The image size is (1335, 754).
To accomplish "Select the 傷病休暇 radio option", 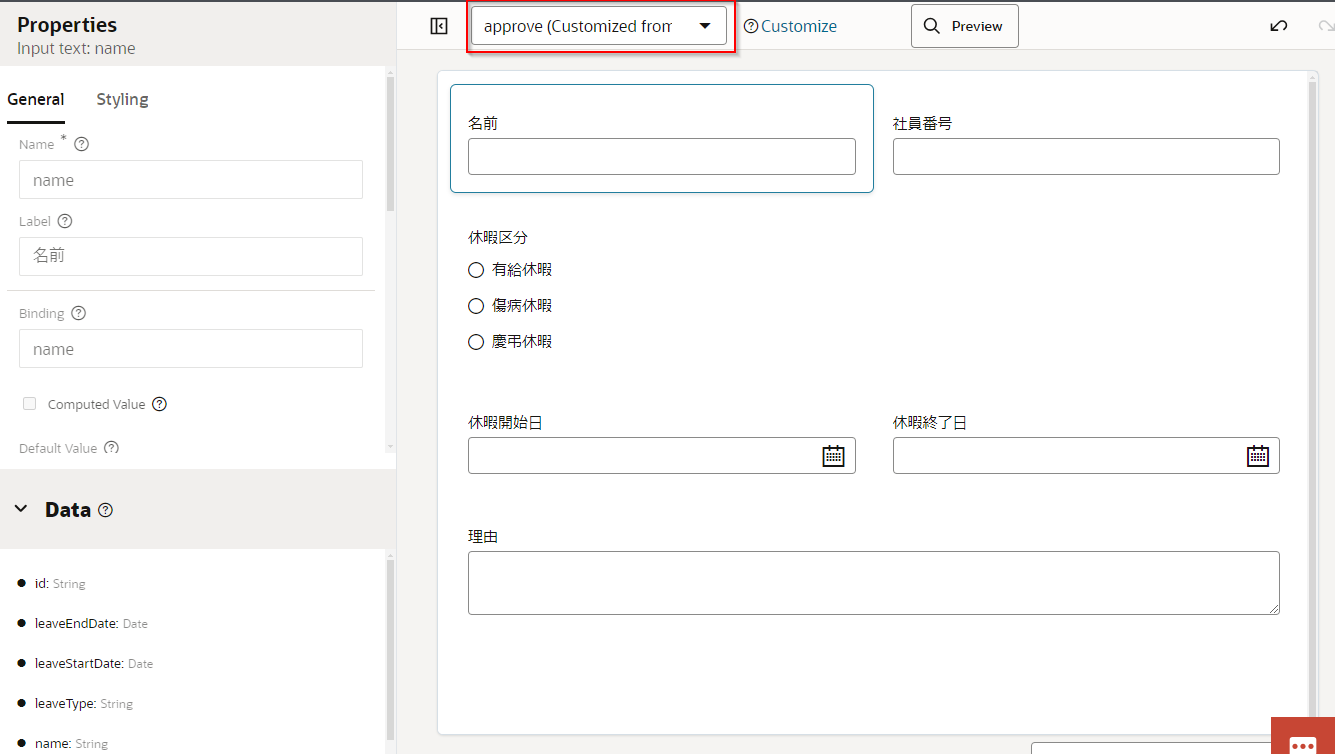I will [476, 306].
